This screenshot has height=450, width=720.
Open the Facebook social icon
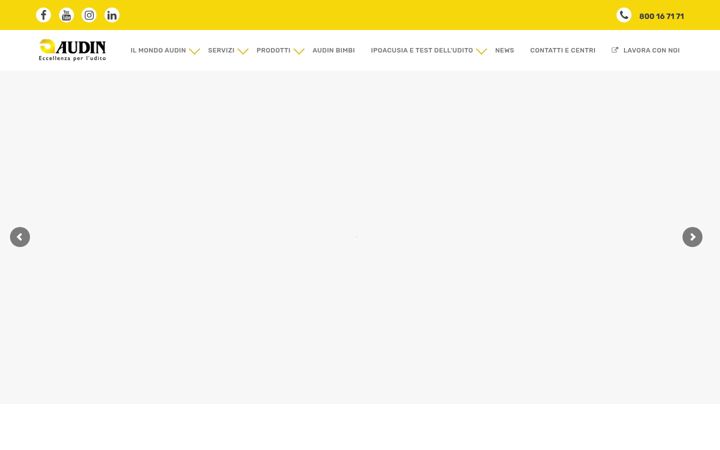pyautogui.click(x=43, y=15)
